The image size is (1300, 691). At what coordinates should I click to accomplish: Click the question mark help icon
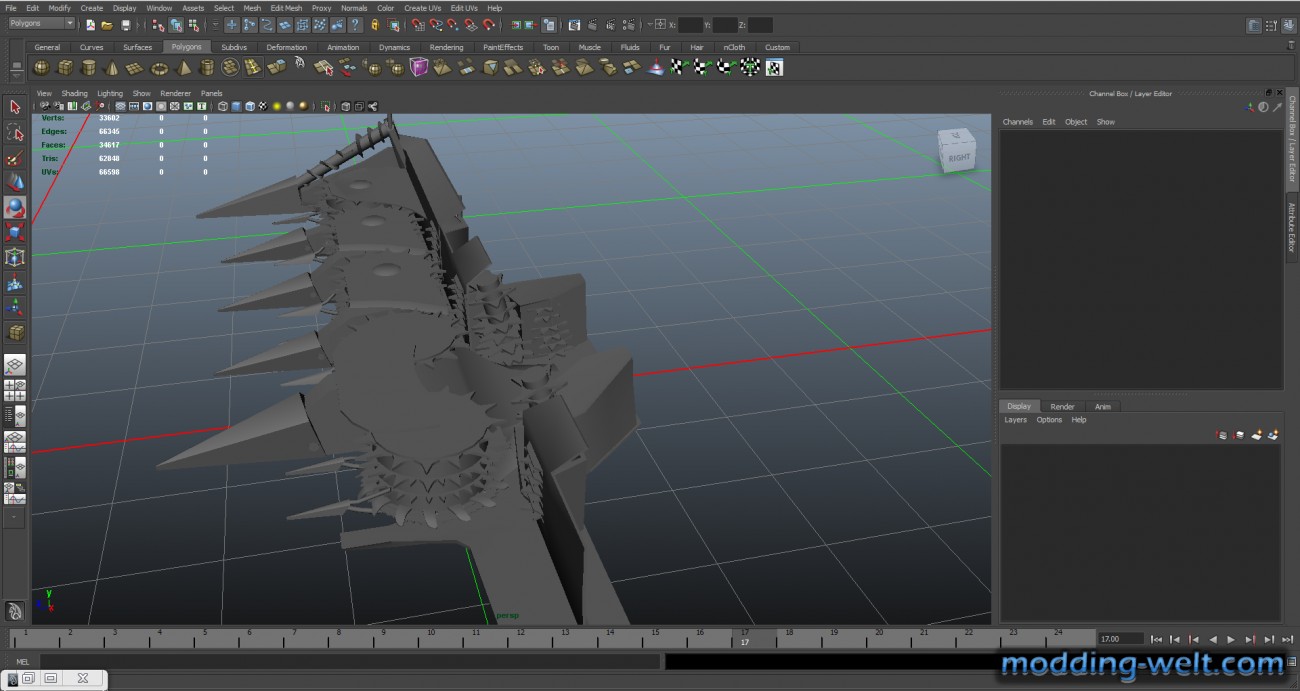coord(355,24)
